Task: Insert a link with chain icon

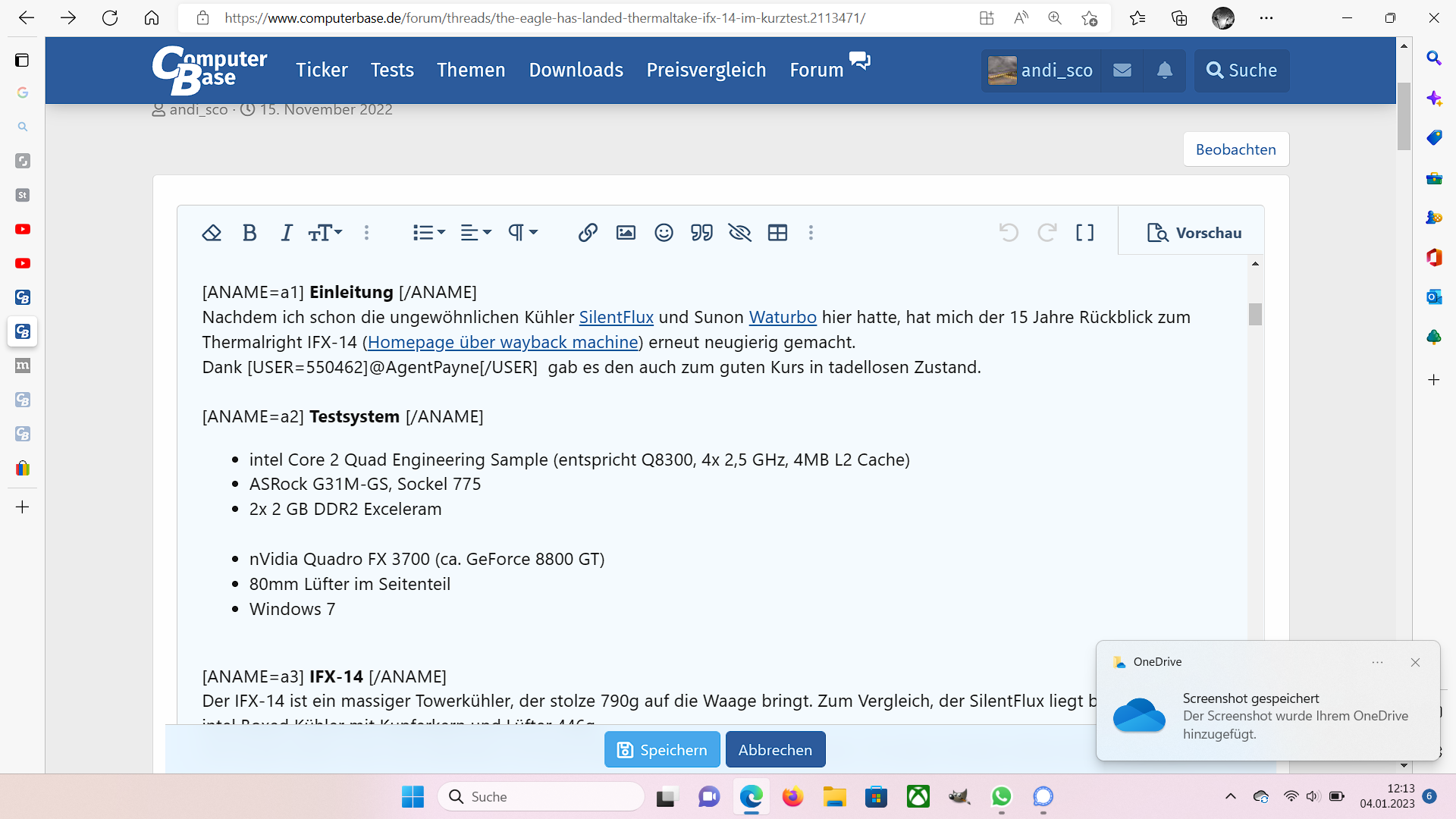Action: click(588, 233)
